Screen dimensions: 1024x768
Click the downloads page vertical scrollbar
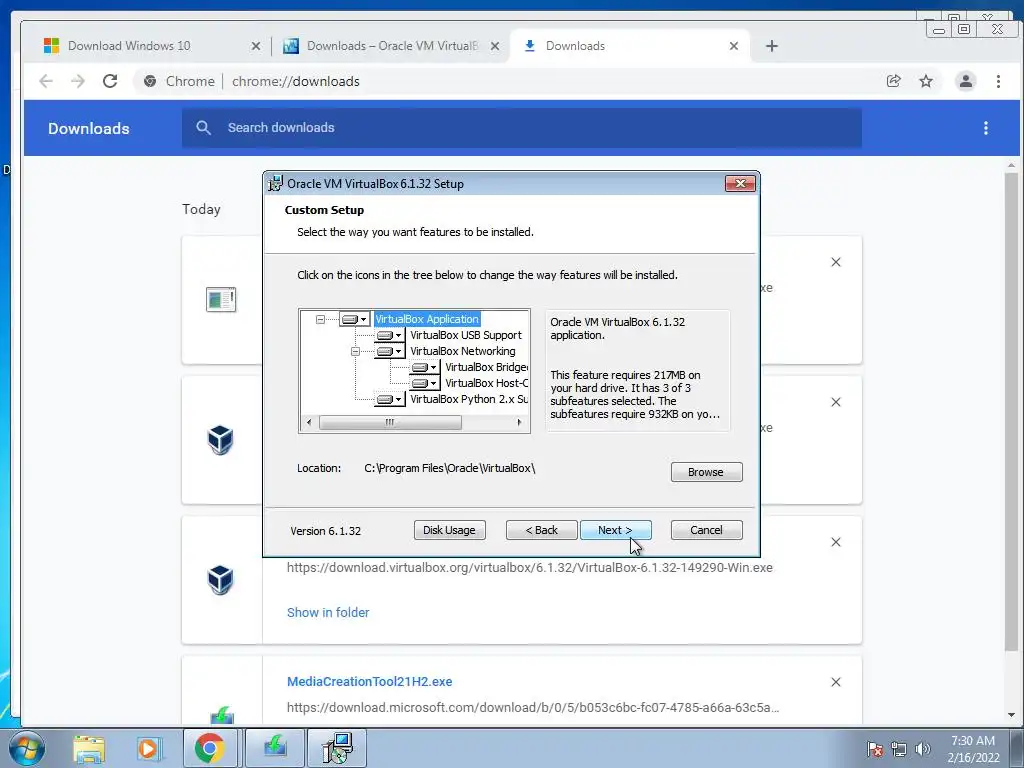click(x=1012, y=411)
